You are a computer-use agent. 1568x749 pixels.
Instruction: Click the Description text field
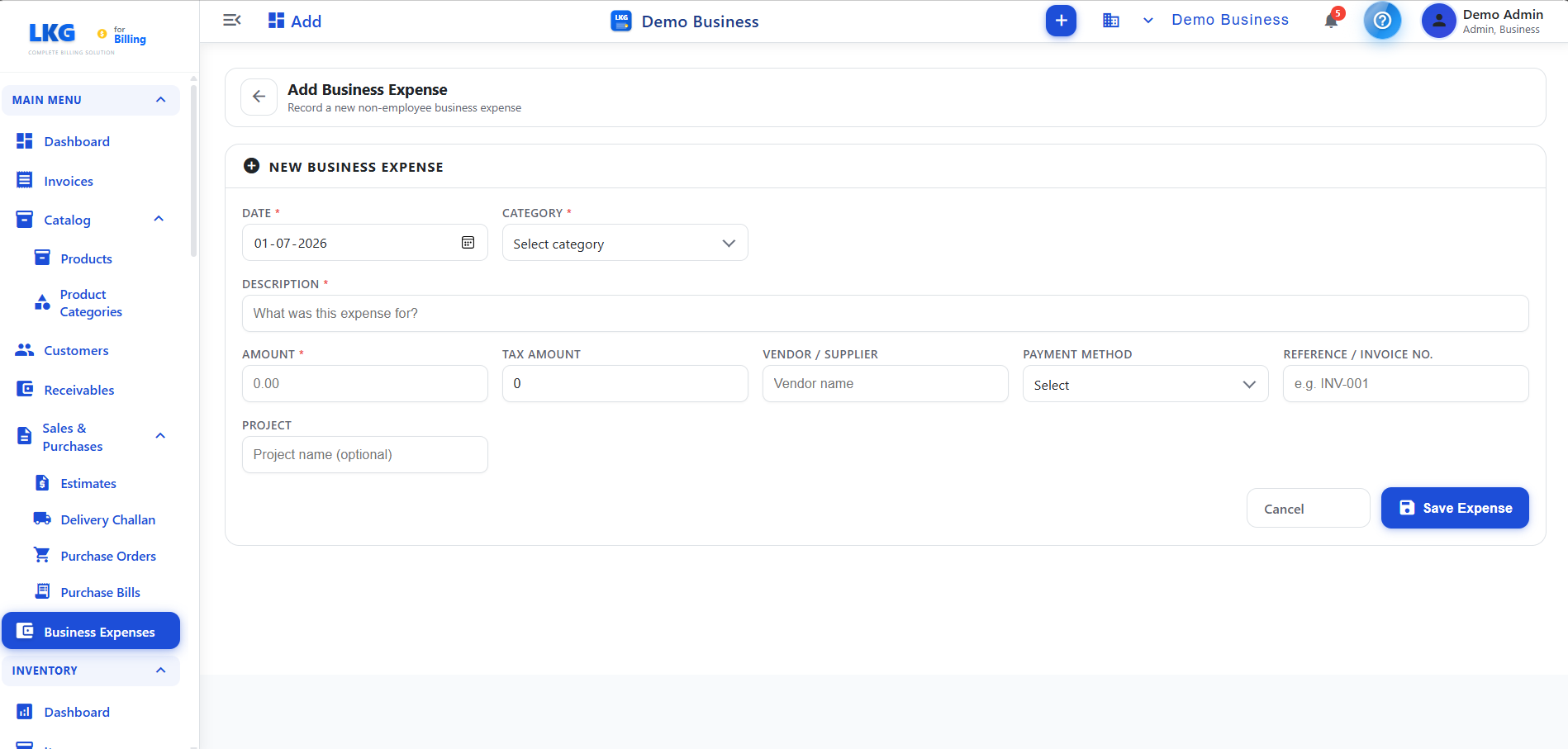(885, 313)
